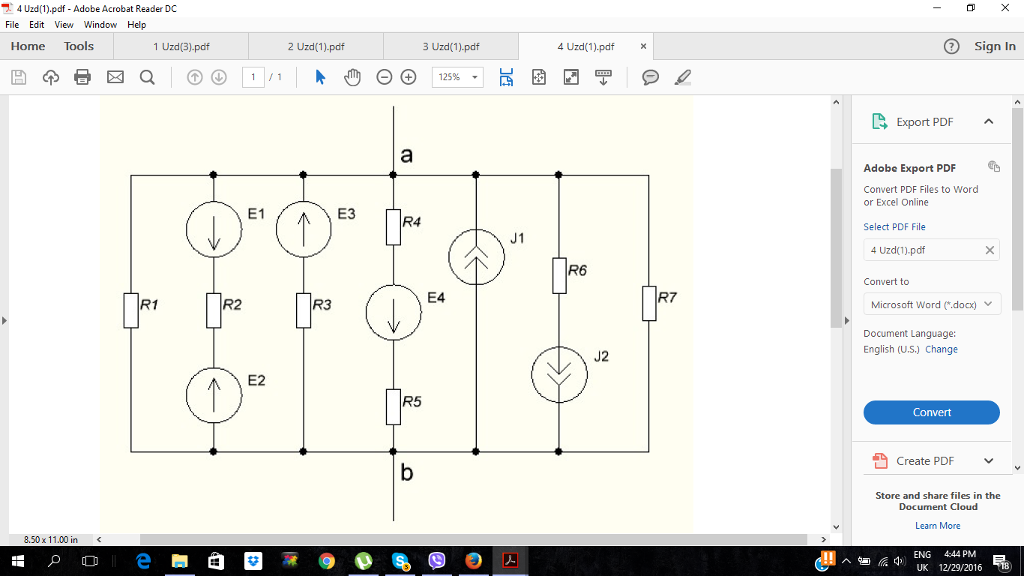Print the document
Image resolution: width=1024 pixels, height=576 pixels.
[x=82, y=76]
